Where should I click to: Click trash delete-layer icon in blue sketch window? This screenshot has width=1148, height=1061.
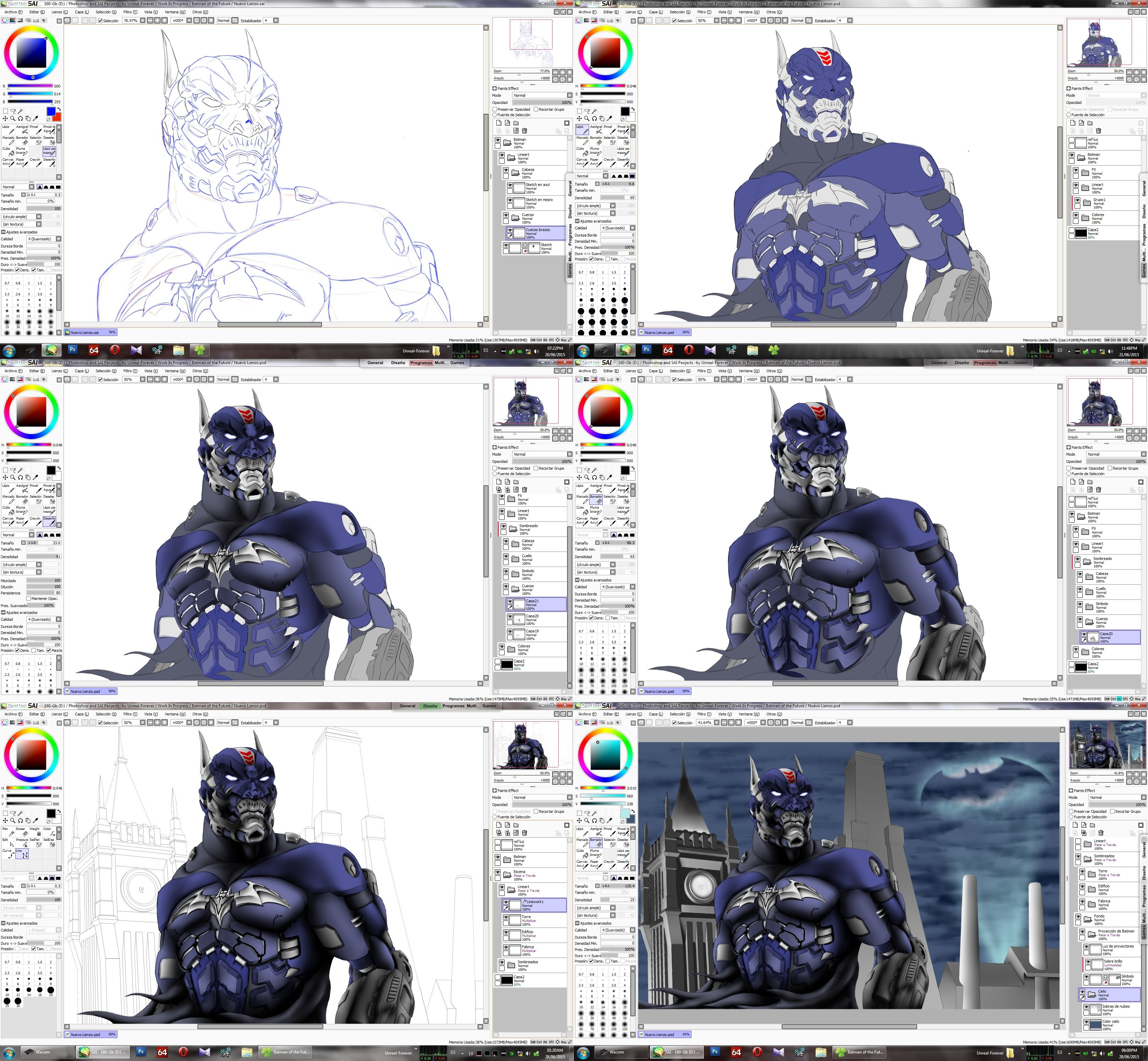coord(524,131)
